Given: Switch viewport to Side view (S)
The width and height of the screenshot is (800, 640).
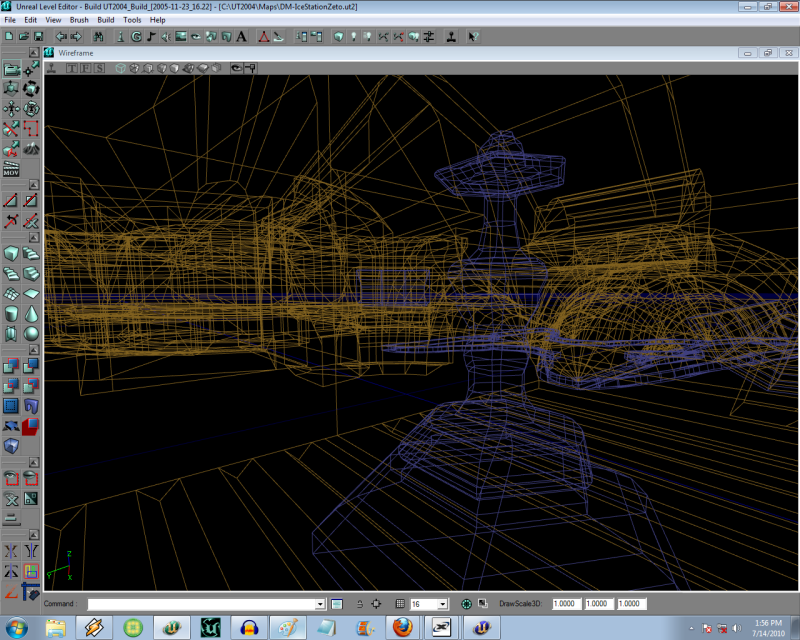Looking at the screenshot, I should coord(99,68).
